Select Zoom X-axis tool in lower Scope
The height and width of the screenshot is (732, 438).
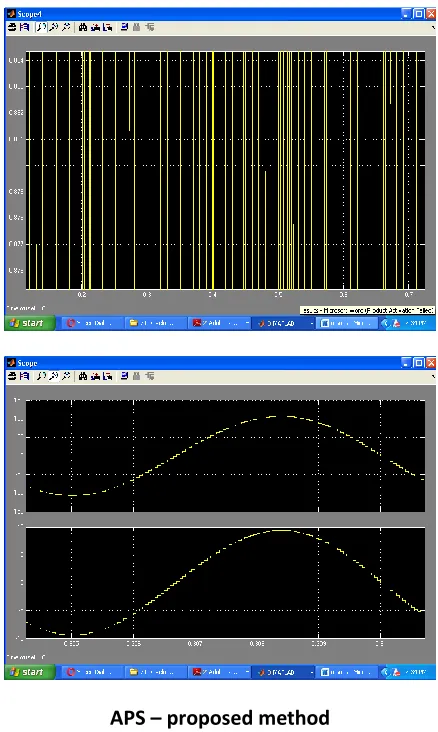(x=54, y=376)
